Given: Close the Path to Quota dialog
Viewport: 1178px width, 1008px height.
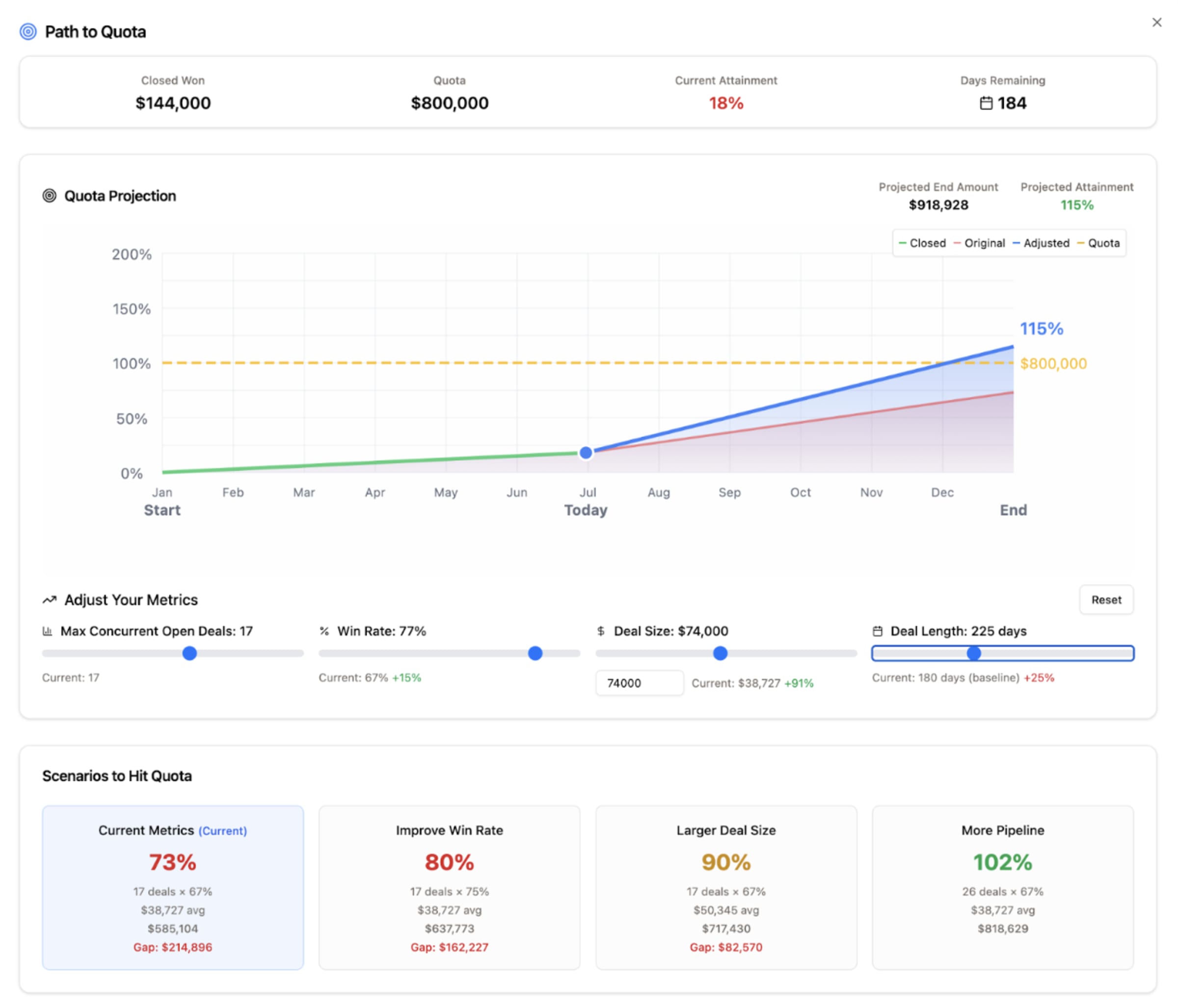Looking at the screenshot, I should 1156,22.
